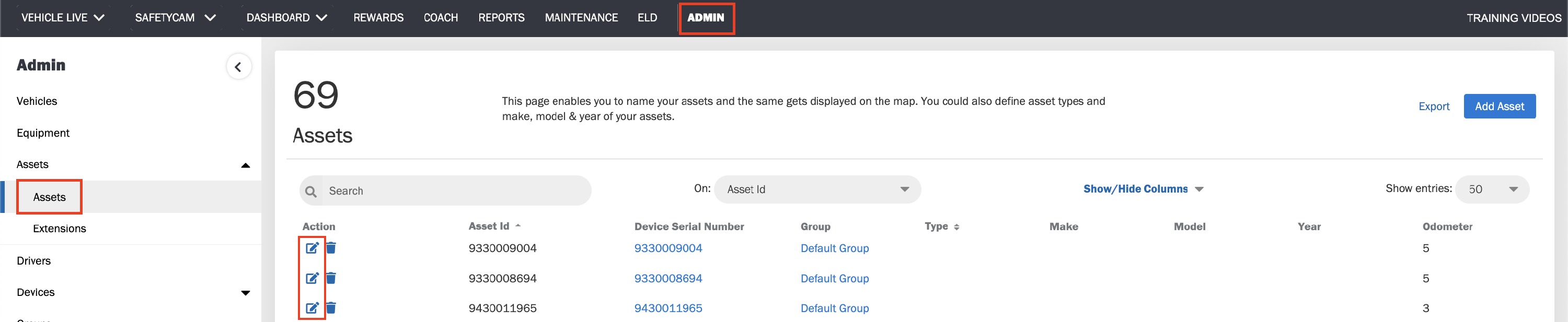Image resolution: width=1568 pixels, height=322 pixels.
Task: Open the REPORTS top menu
Action: pyautogui.click(x=501, y=18)
